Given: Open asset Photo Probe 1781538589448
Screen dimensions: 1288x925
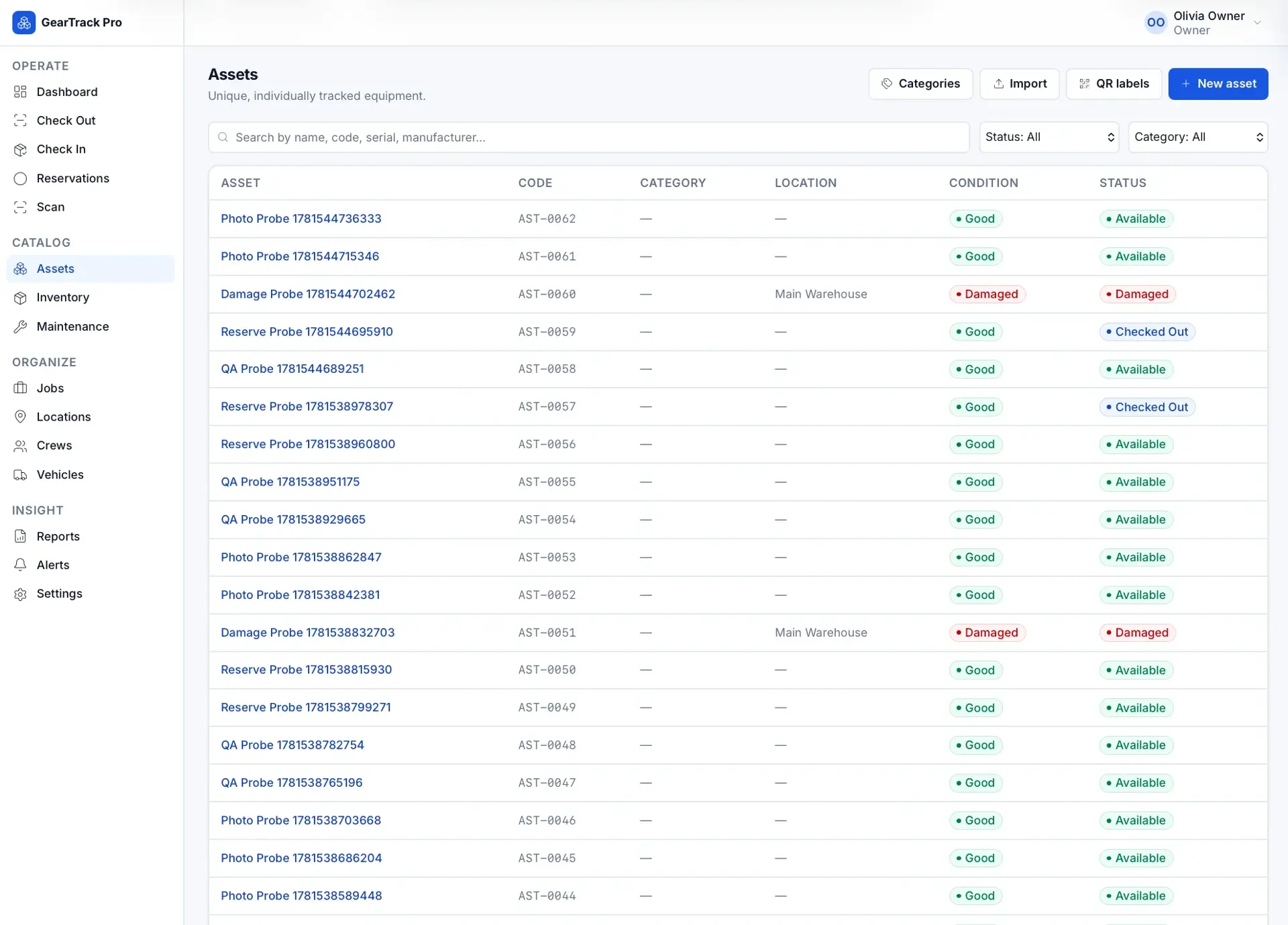Looking at the screenshot, I should [x=301, y=895].
